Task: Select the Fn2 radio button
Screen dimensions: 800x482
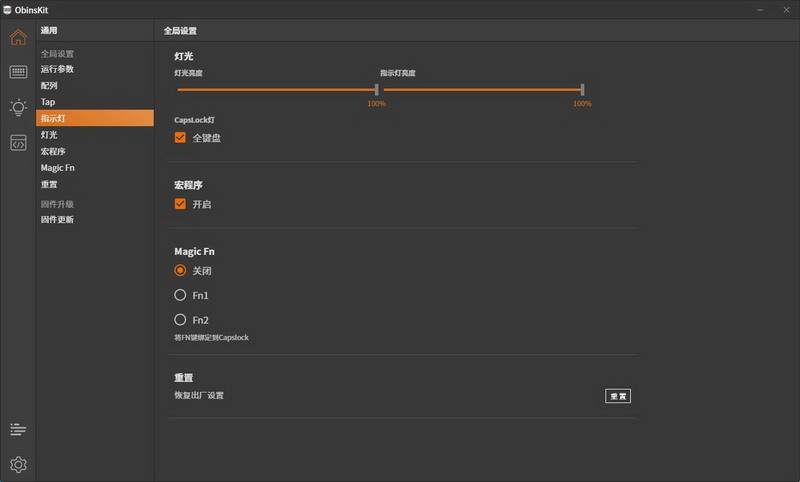Action: tap(181, 320)
